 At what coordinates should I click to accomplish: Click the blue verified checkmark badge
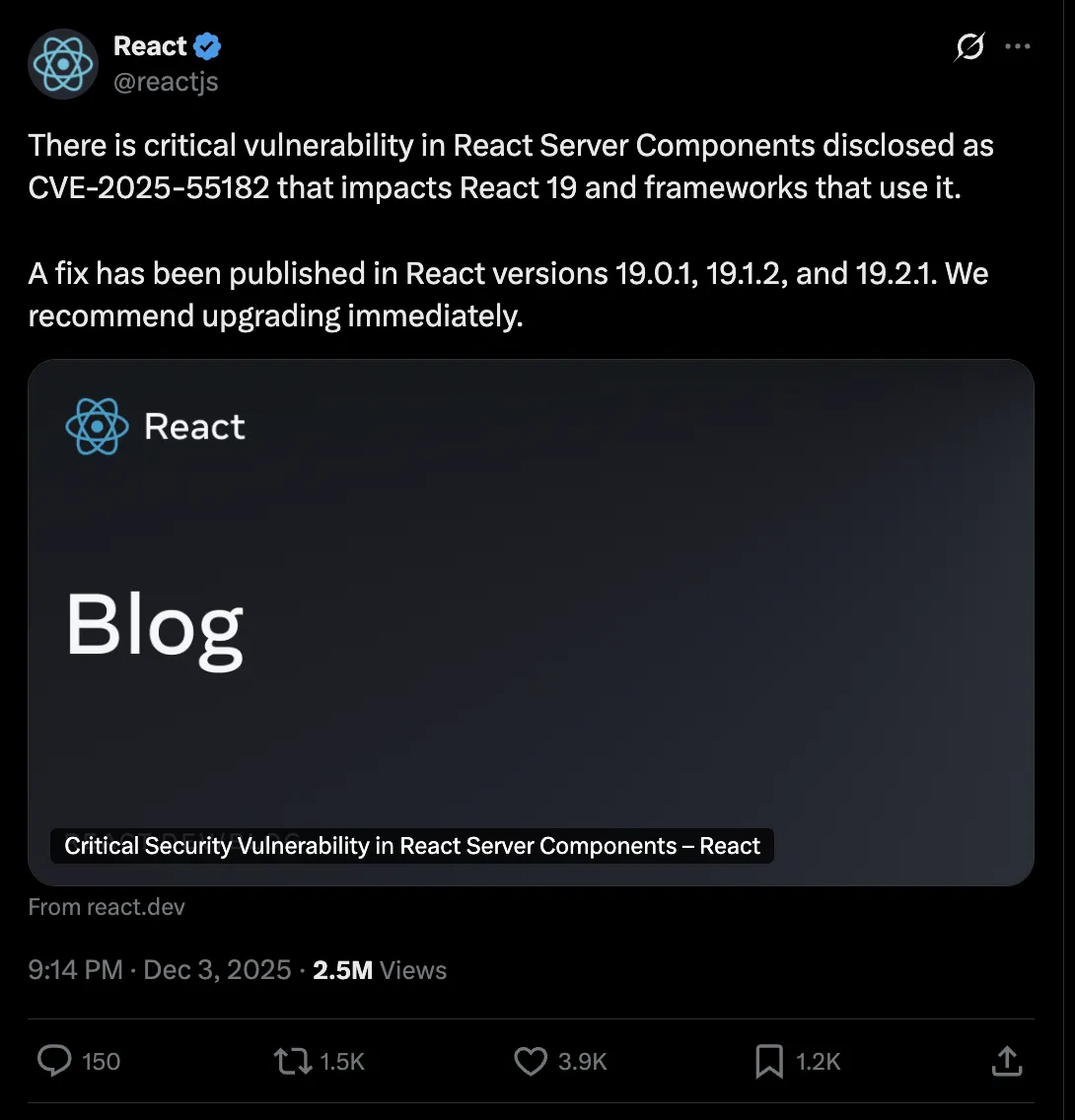pos(207,46)
